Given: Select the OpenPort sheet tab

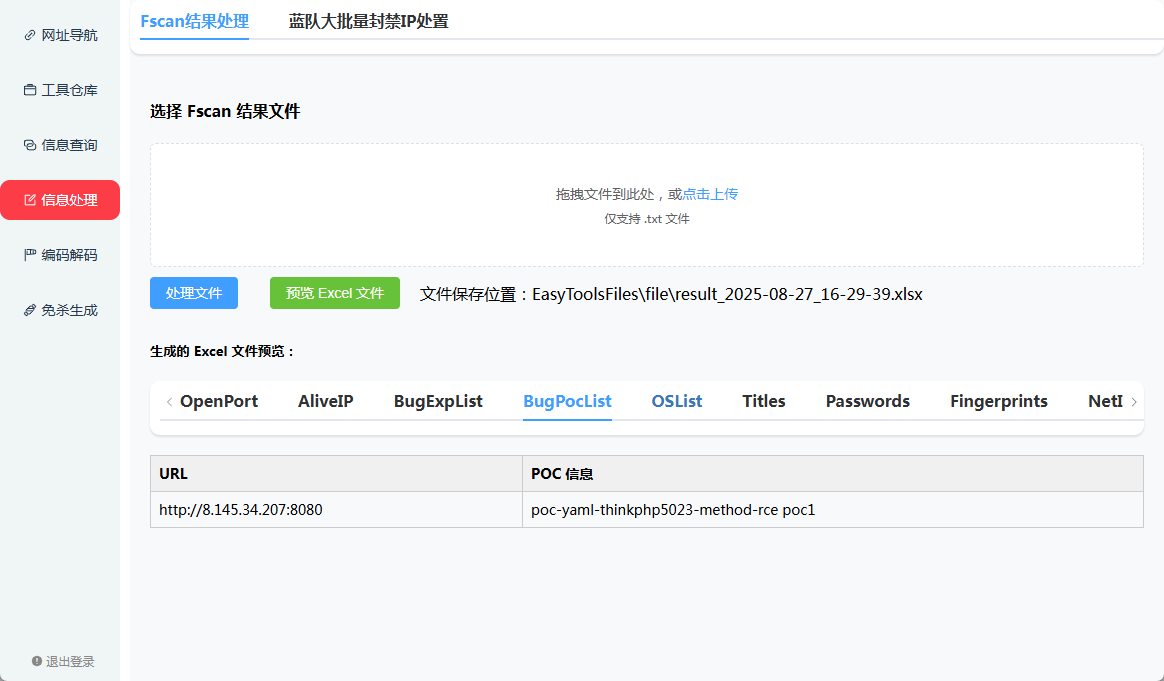Looking at the screenshot, I should (219, 401).
